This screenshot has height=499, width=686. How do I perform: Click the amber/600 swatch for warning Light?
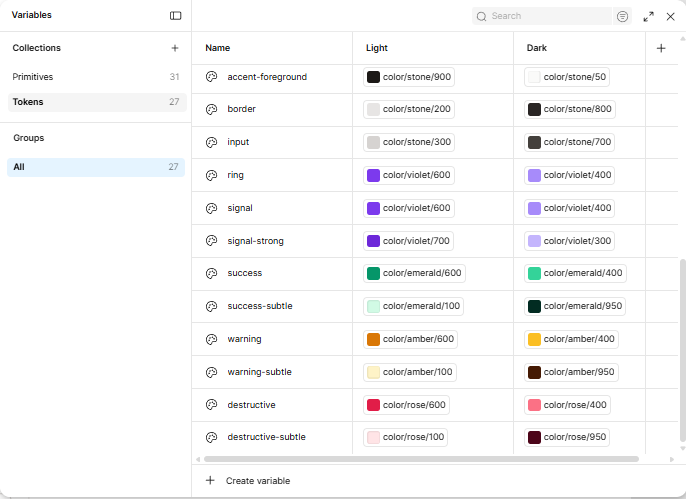coord(373,339)
